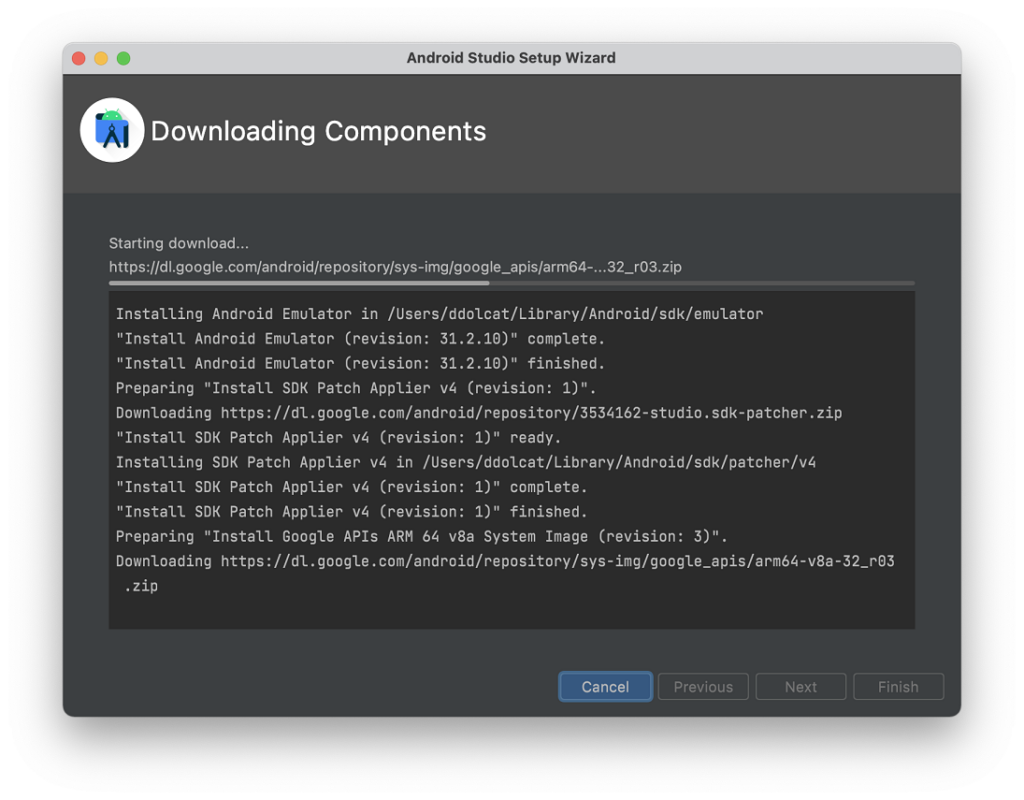This screenshot has width=1024, height=800.
Task: Click the SDK Patch Applier "ready" log line
Action: pos(338,437)
